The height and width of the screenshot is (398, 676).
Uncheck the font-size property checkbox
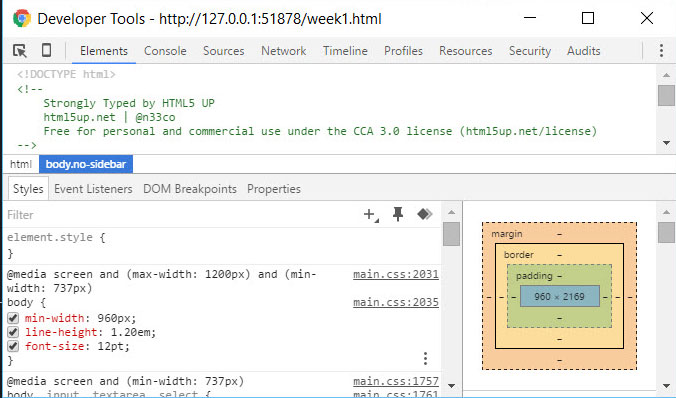click(13, 346)
